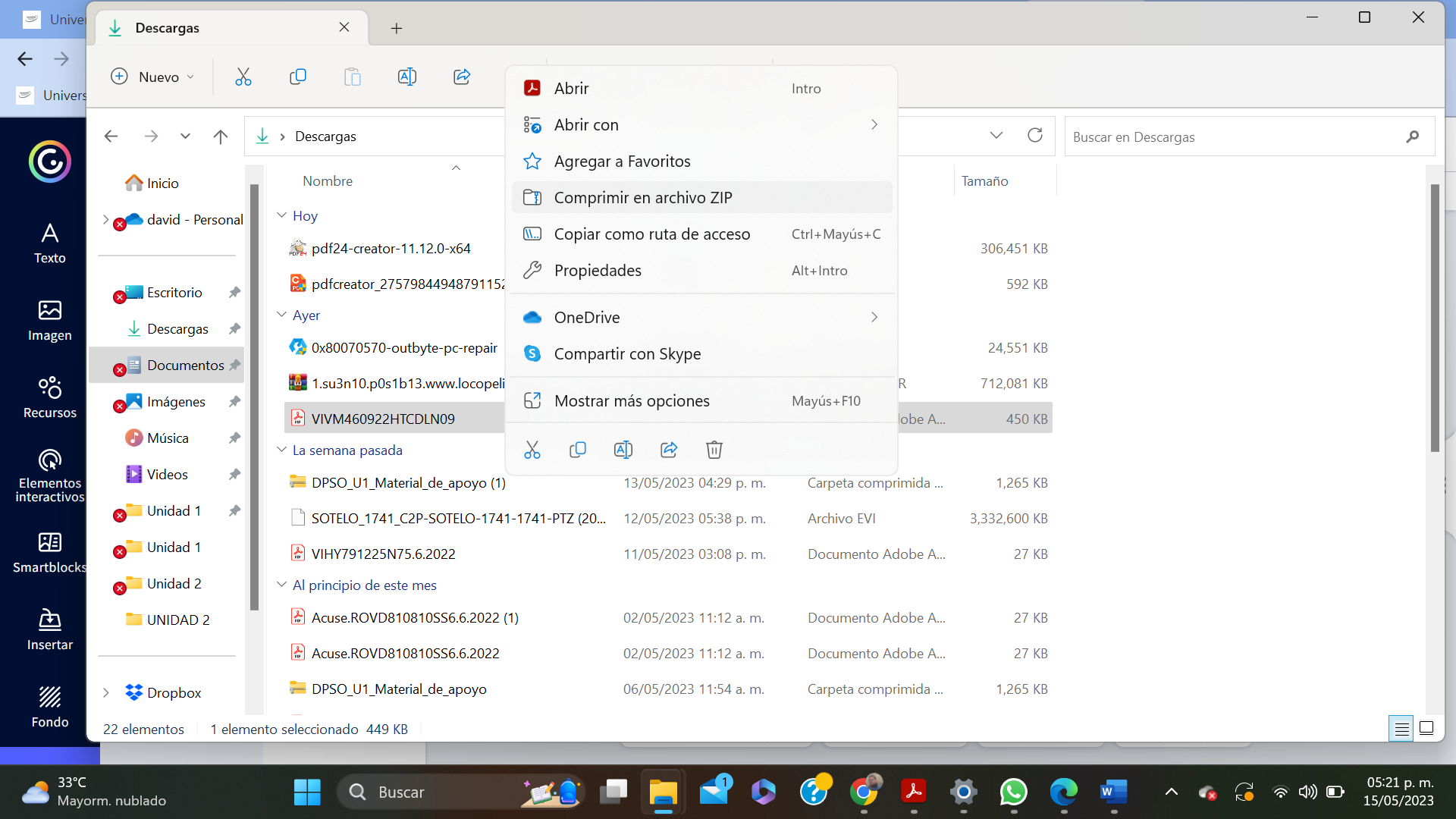Click the cut scissors icon in context menu
Viewport: 1456px width, 819px height.
(x=532, y=450)
